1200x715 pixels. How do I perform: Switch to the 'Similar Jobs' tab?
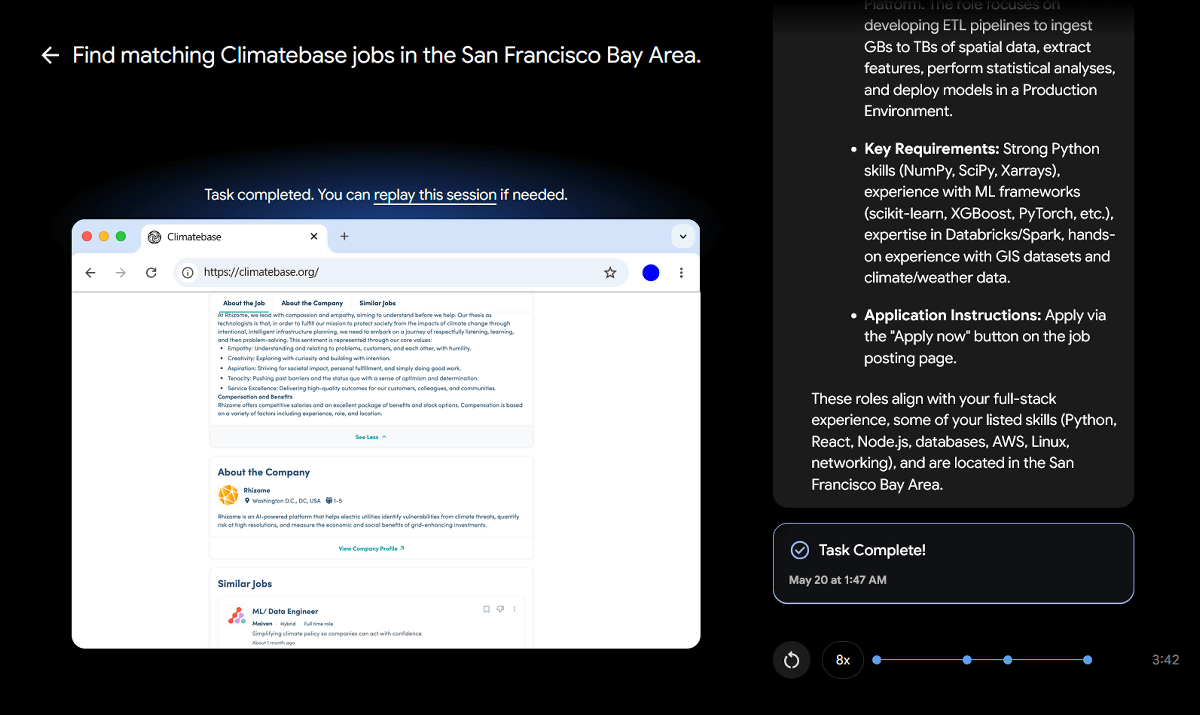377,303
